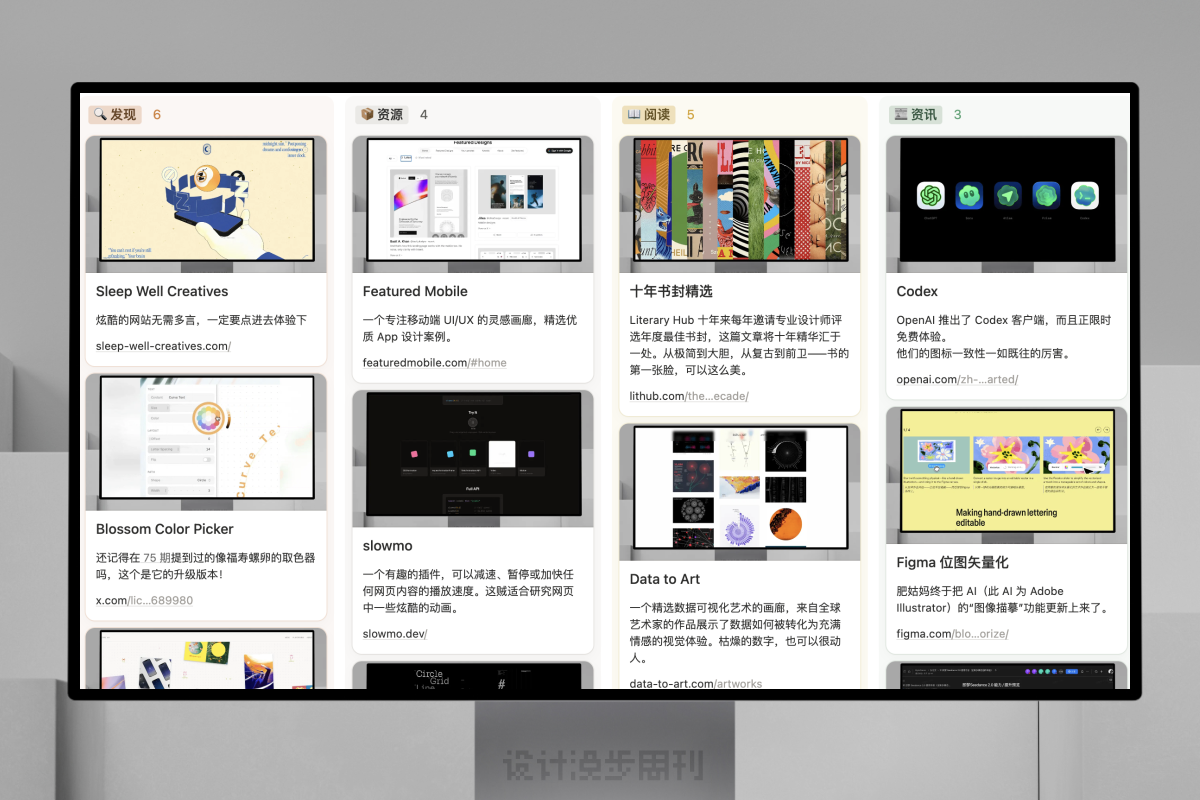Screen dimensions: 1200x800
Task: Click the 资讯 column tag
Action: [x=915, y=114]
